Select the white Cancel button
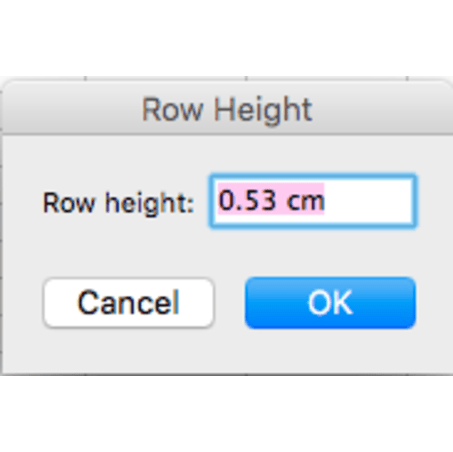Image resolution: width=453 pixels, height=452 pixels. [x=129, y=303]
